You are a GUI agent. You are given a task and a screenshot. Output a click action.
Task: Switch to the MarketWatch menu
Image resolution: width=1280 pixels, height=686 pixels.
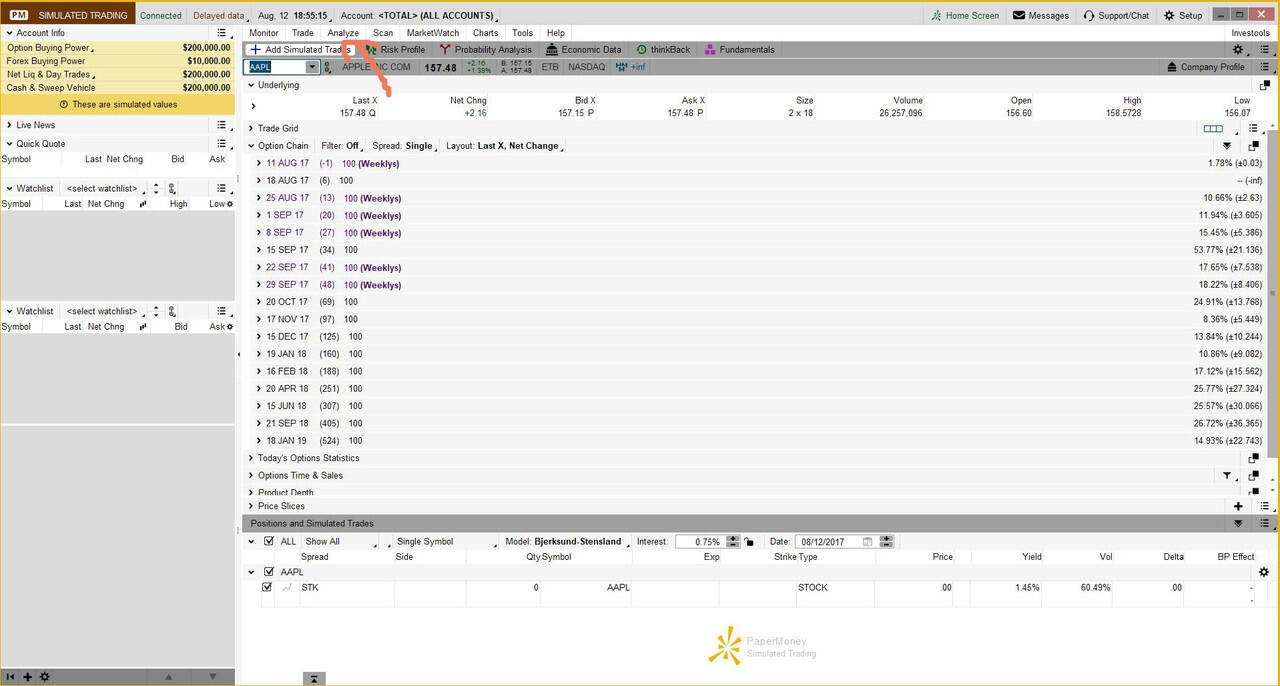point(432,32)
